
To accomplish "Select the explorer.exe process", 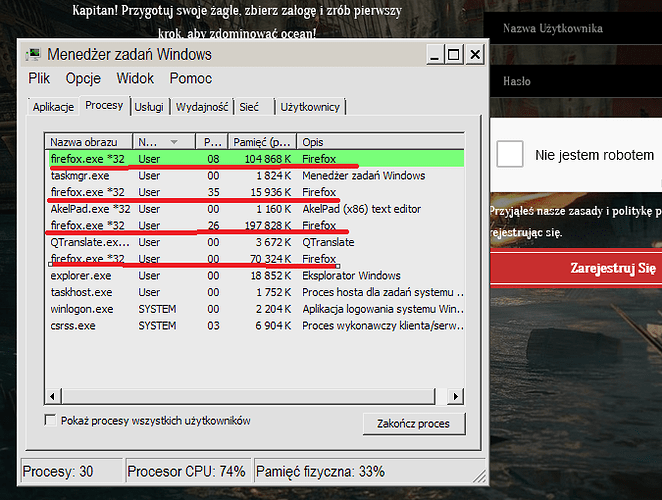I will click(255, 275).
